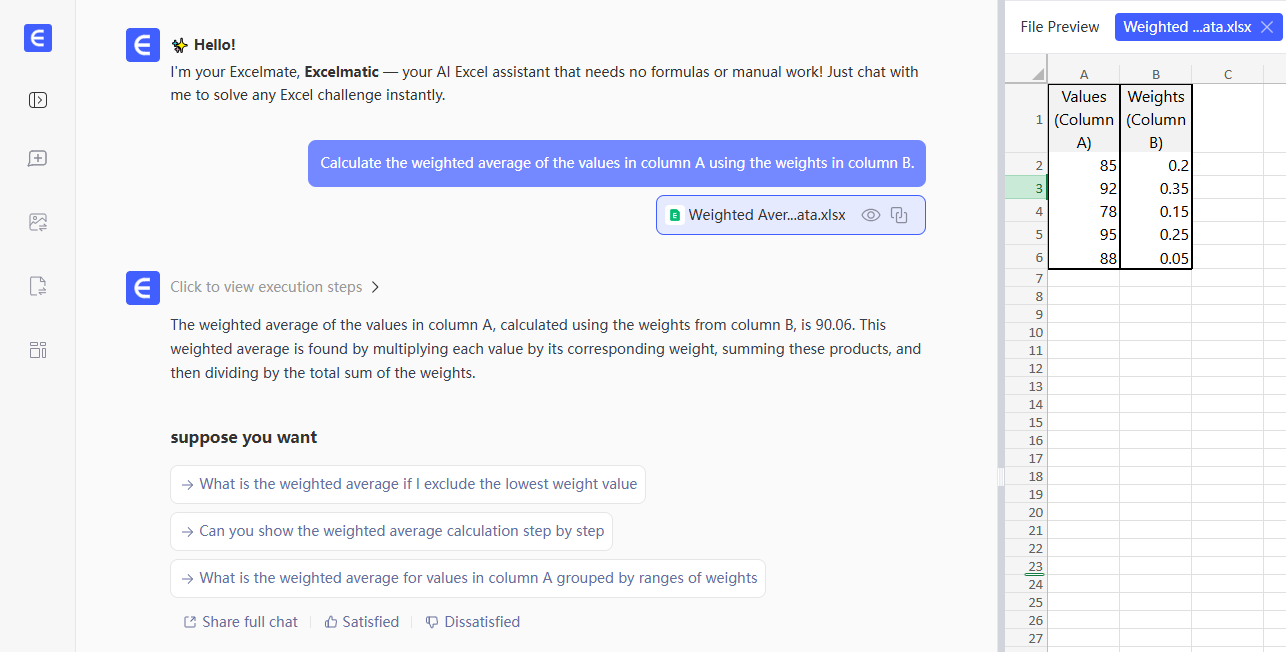Choose the exclude lowest weight value suggestion

pos(408,484)
